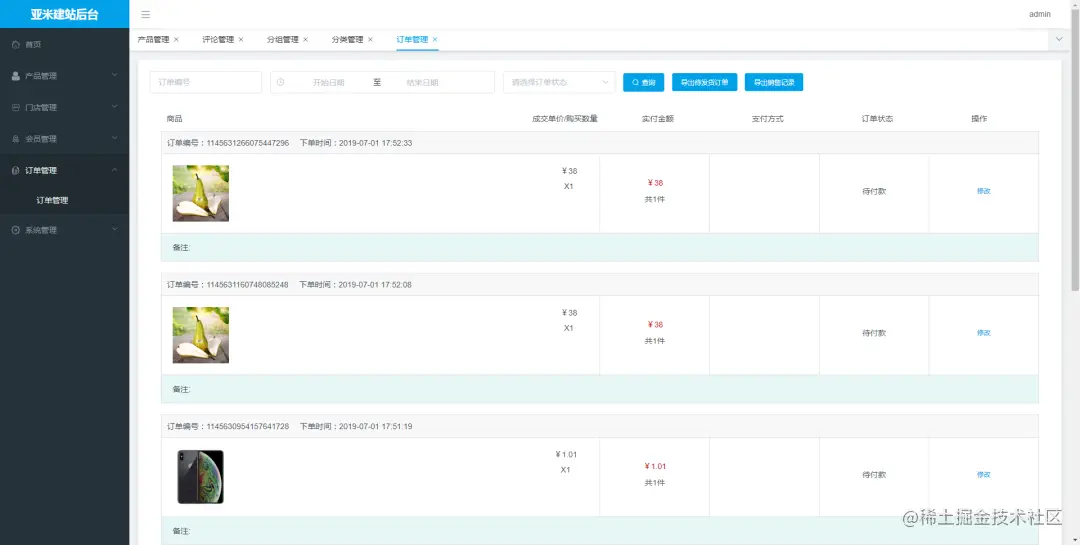Open the admin user menu
1080x545 pixels.
(x=1039, y=14)
